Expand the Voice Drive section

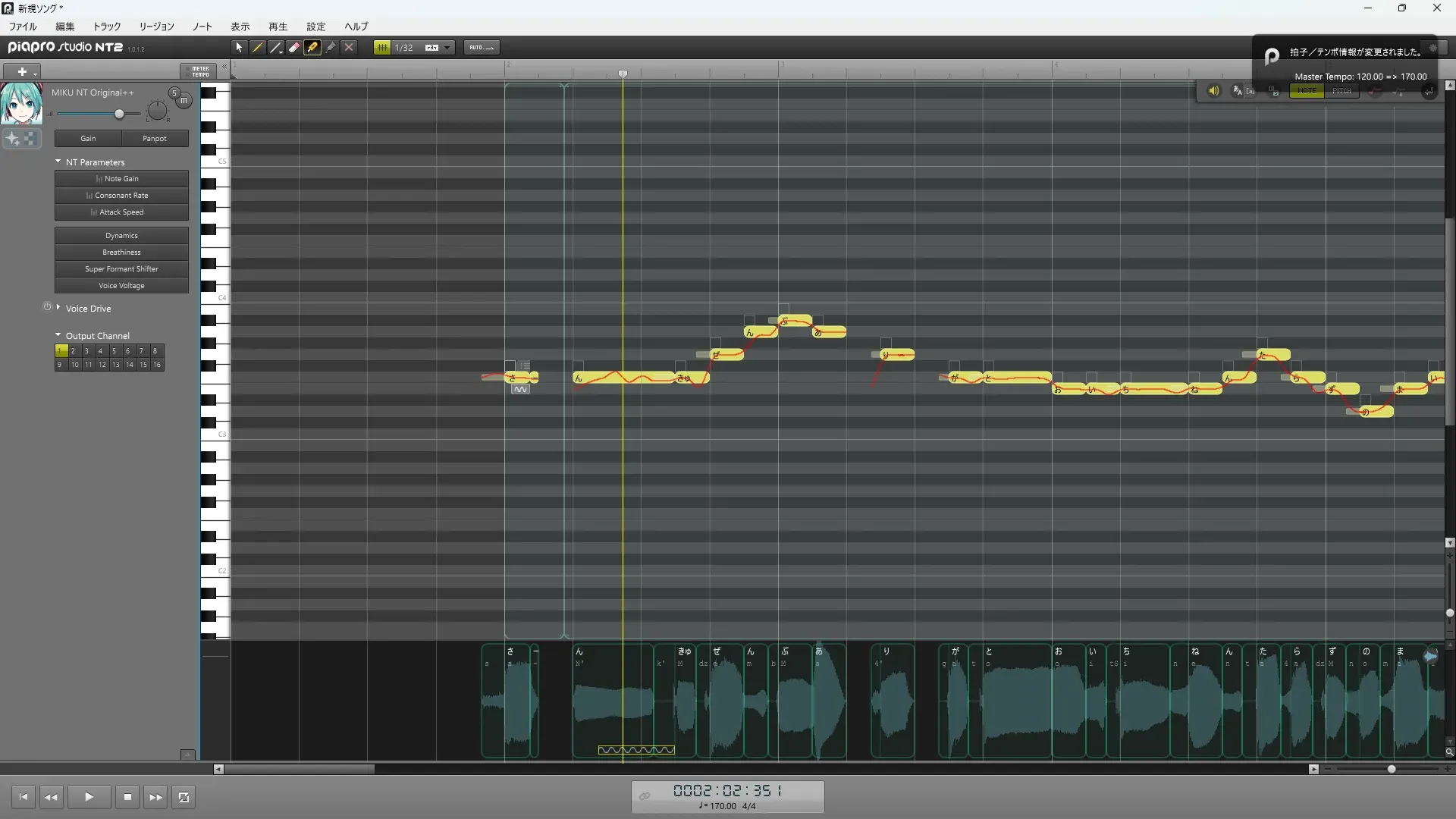click(58, 308)
